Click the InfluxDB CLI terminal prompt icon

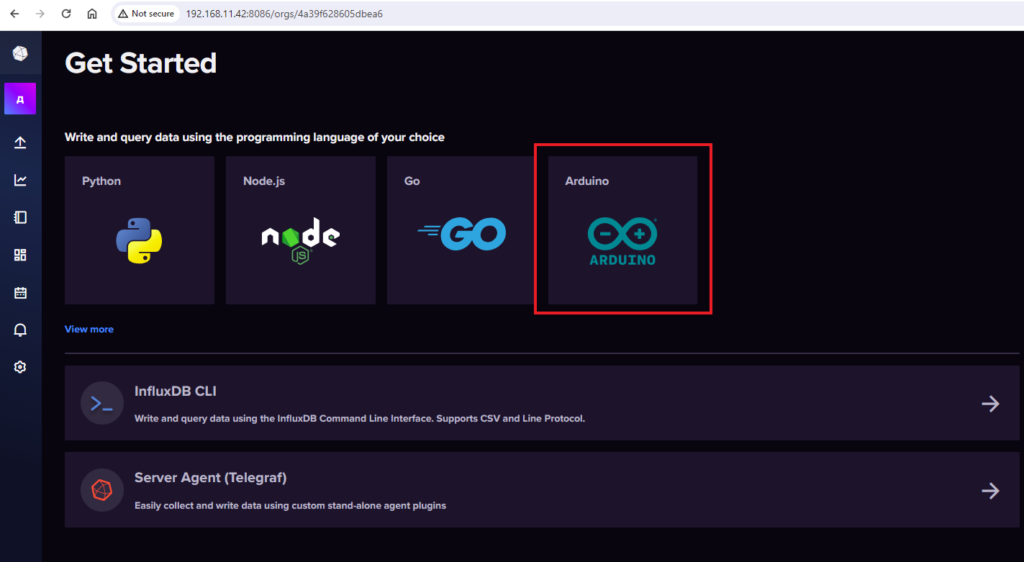(x=102, y=403)
